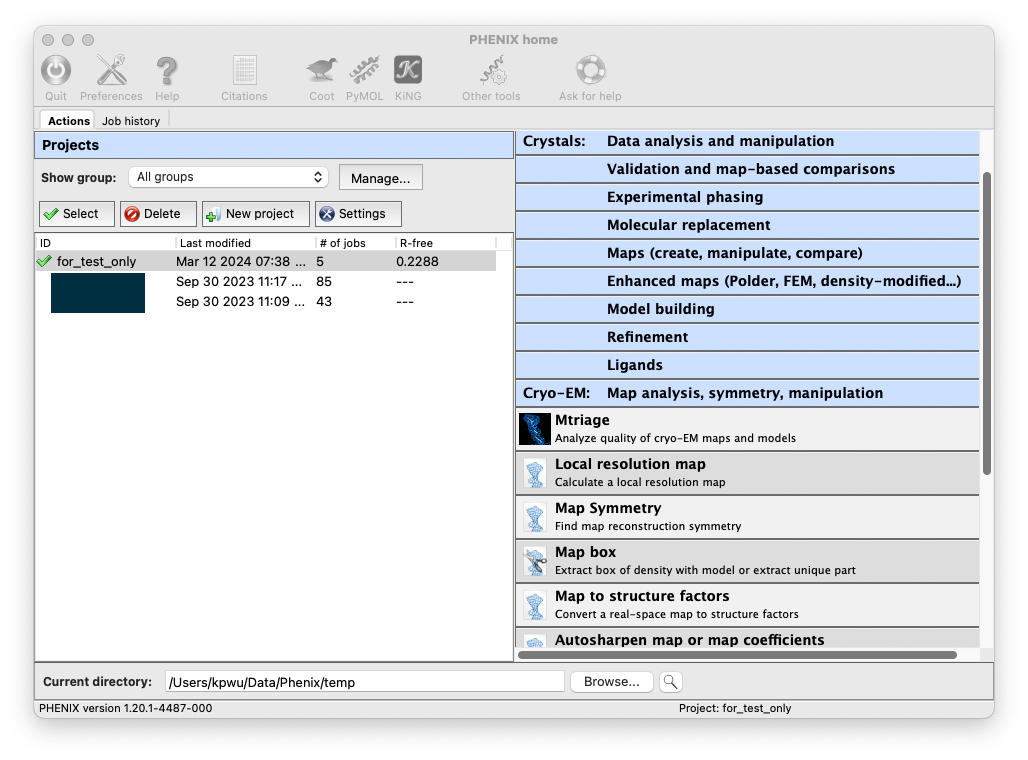
Task: Open PyMOL via its toolbar icon
Action: (x=364, y=75)
